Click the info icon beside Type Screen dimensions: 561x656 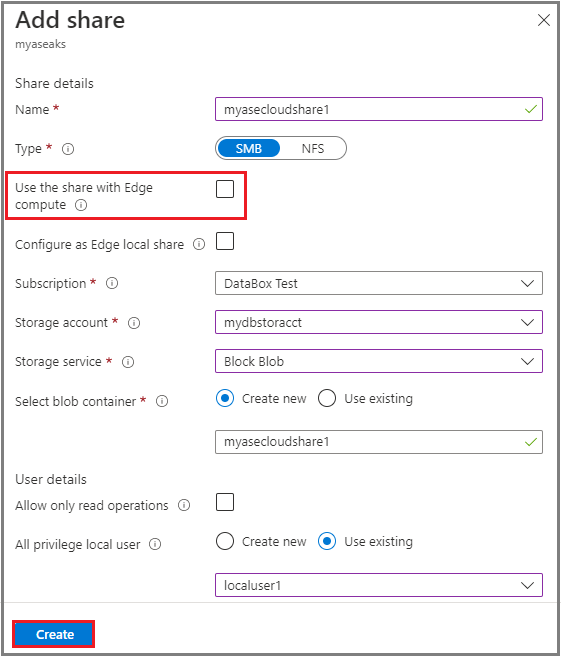[68, 149]
